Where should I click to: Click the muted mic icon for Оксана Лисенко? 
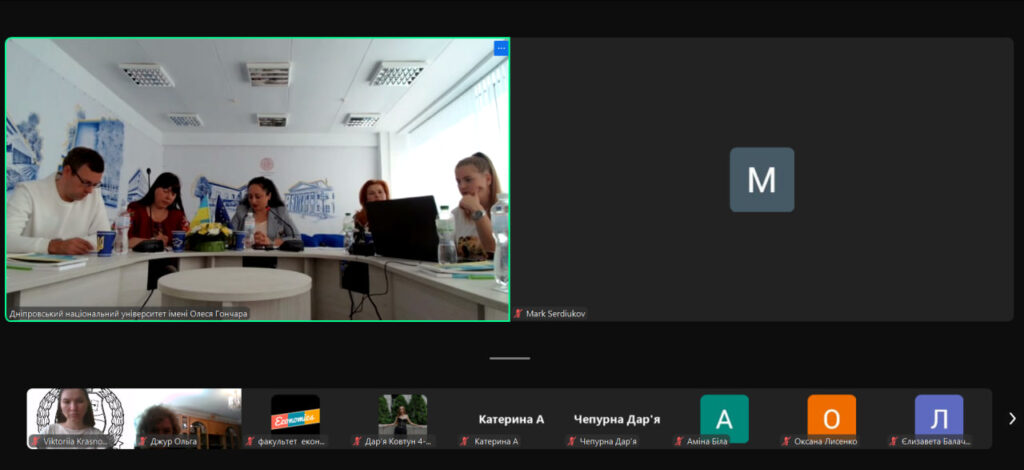point(786,441)
